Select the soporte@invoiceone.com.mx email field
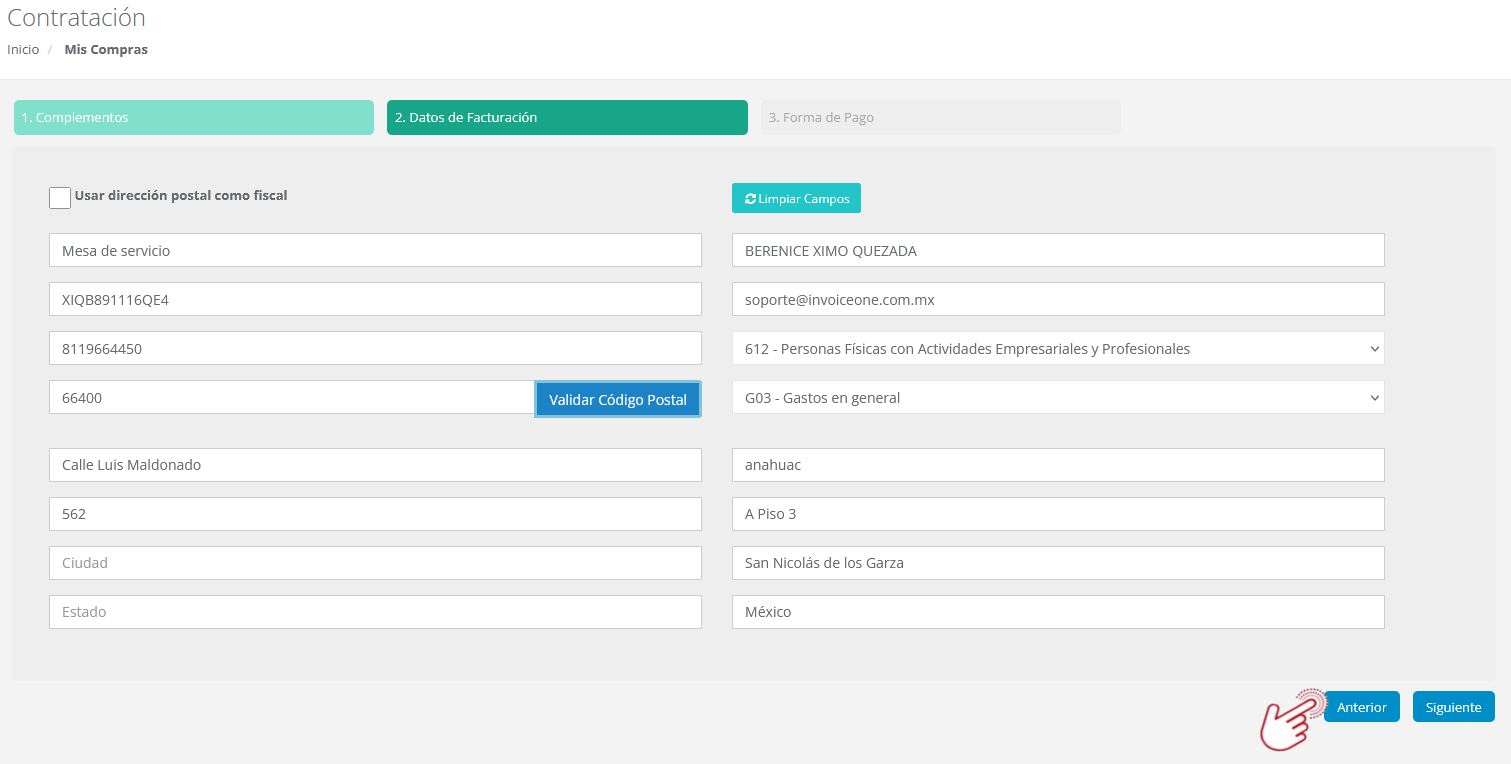1511x764 pixels. [x=1057, y=300]
